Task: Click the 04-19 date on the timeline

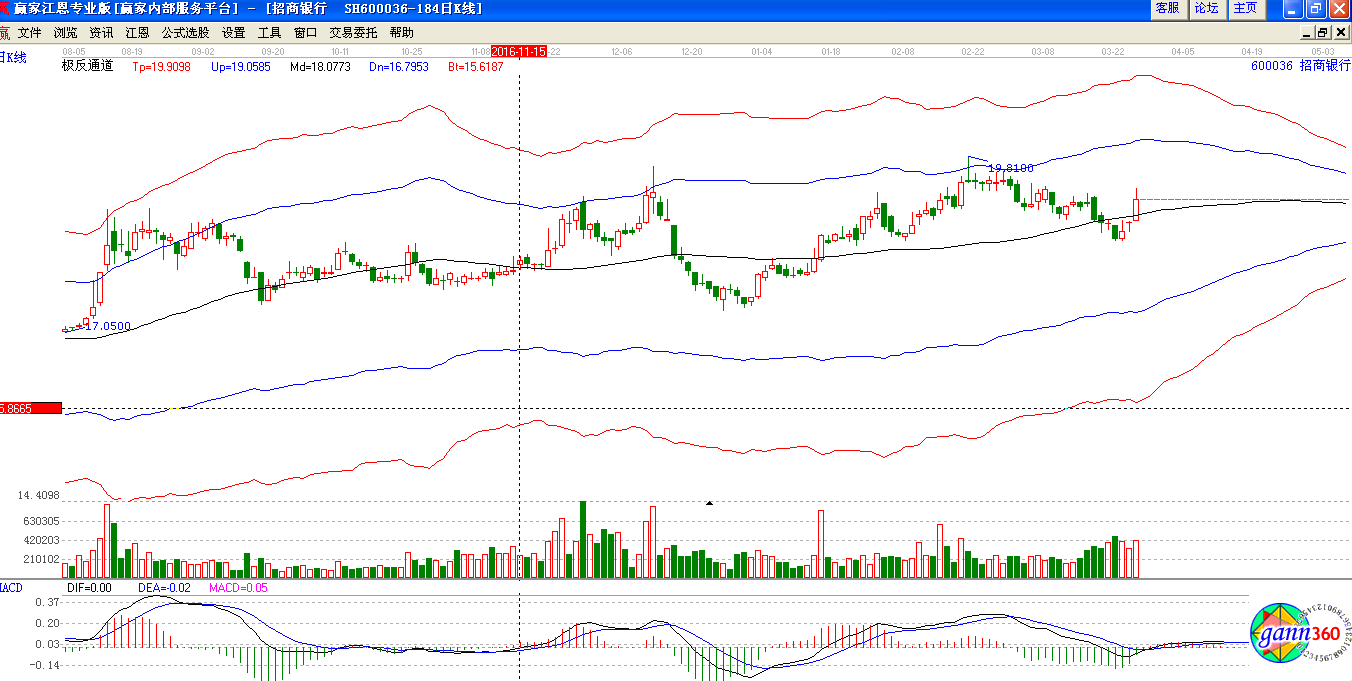Action: pyautogui.click(x=1252, y=50)
